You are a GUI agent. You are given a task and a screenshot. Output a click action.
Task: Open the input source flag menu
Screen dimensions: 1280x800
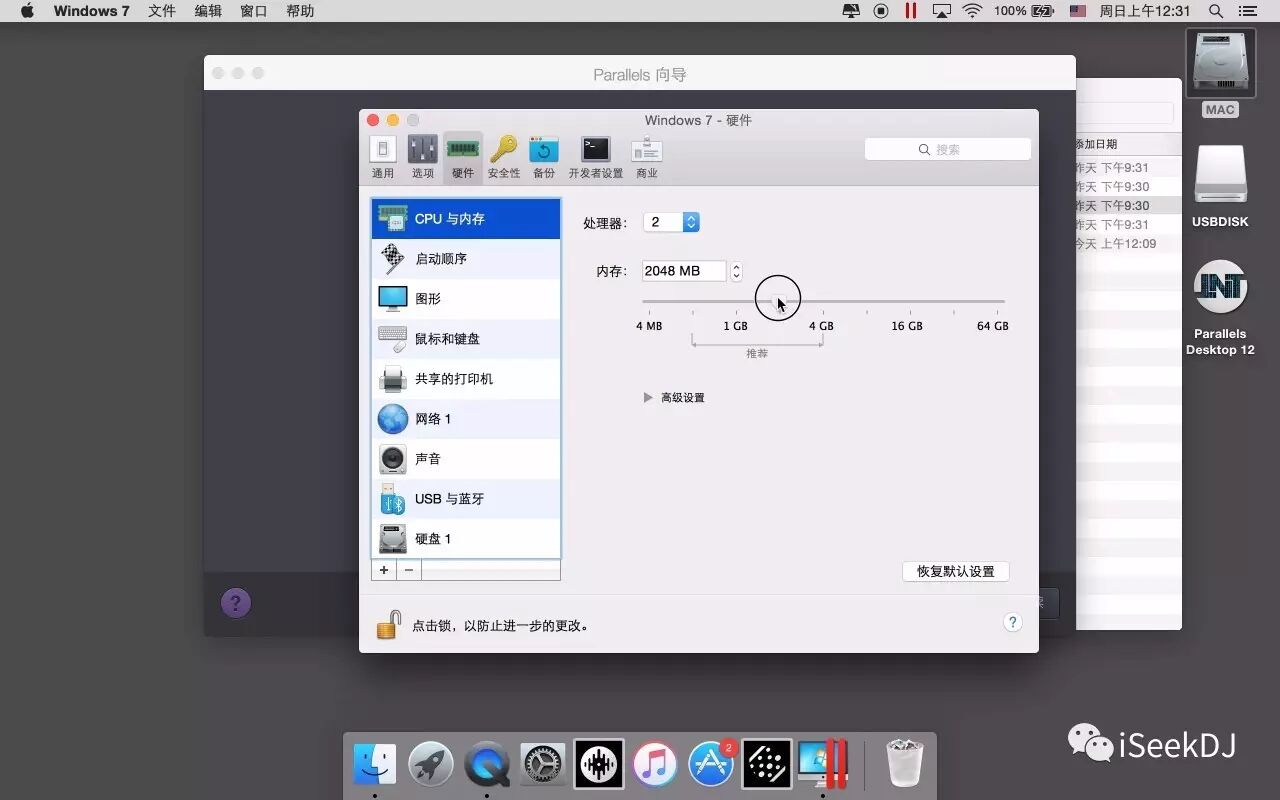click(x=1078, y=11)
